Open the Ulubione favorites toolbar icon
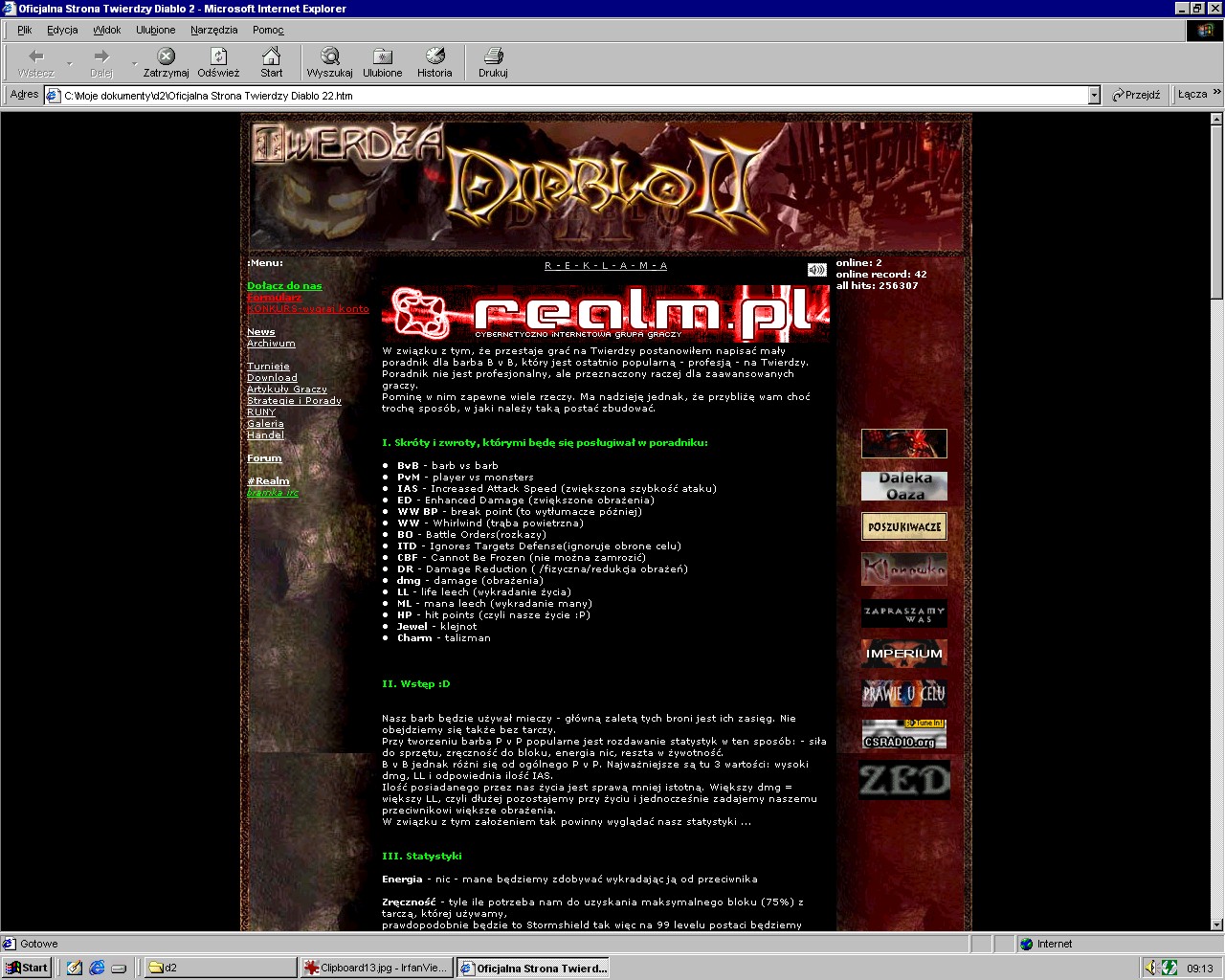1225x980 pixels. (382, 56)
